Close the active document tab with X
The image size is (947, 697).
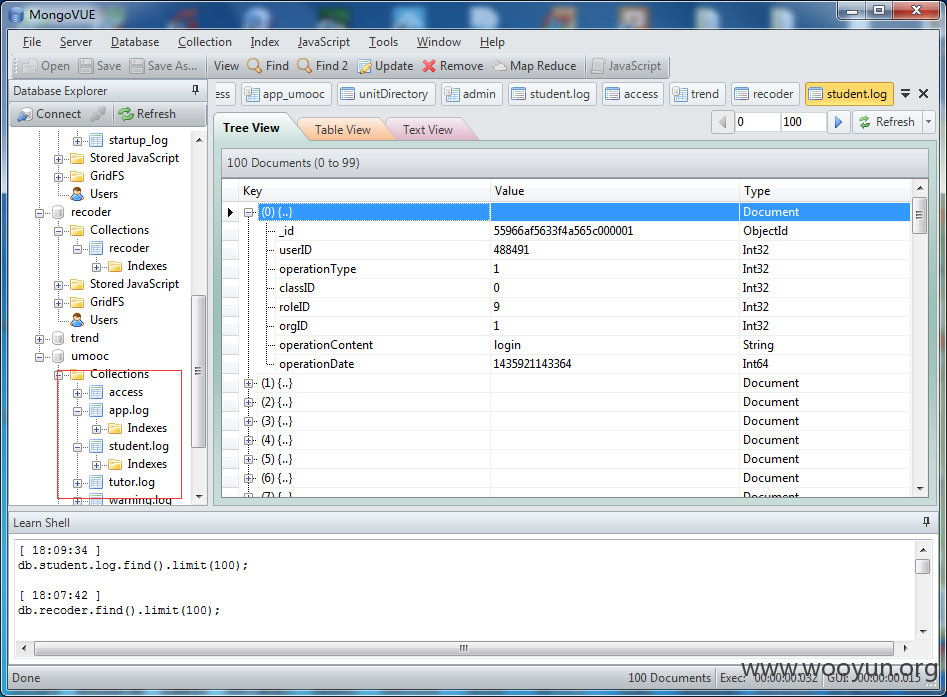tap(923, 94)
